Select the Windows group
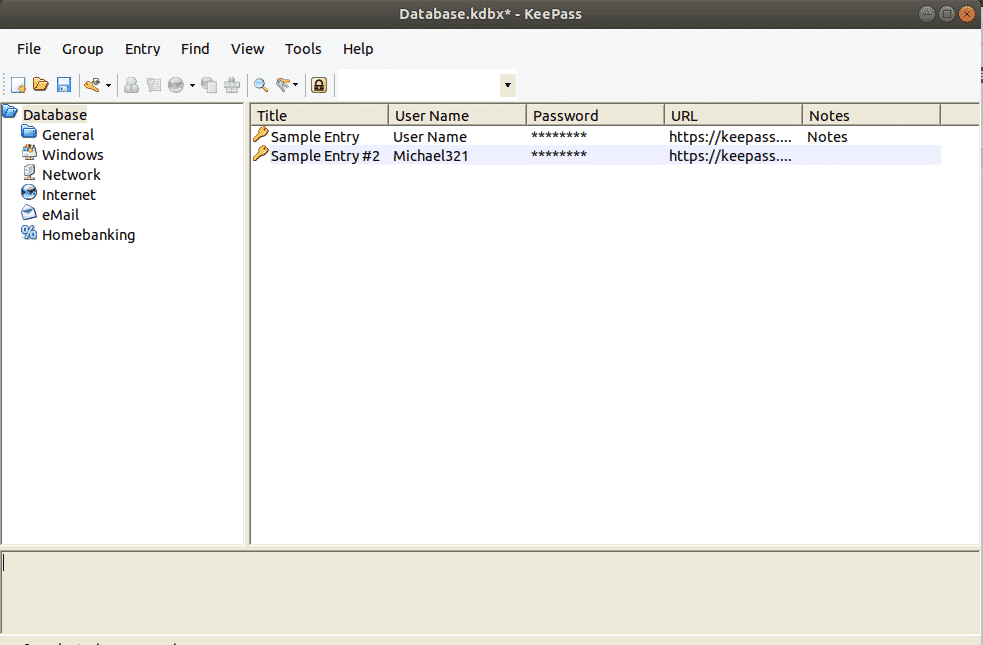Viewport: 983px width, 645px height. [72, 154]
